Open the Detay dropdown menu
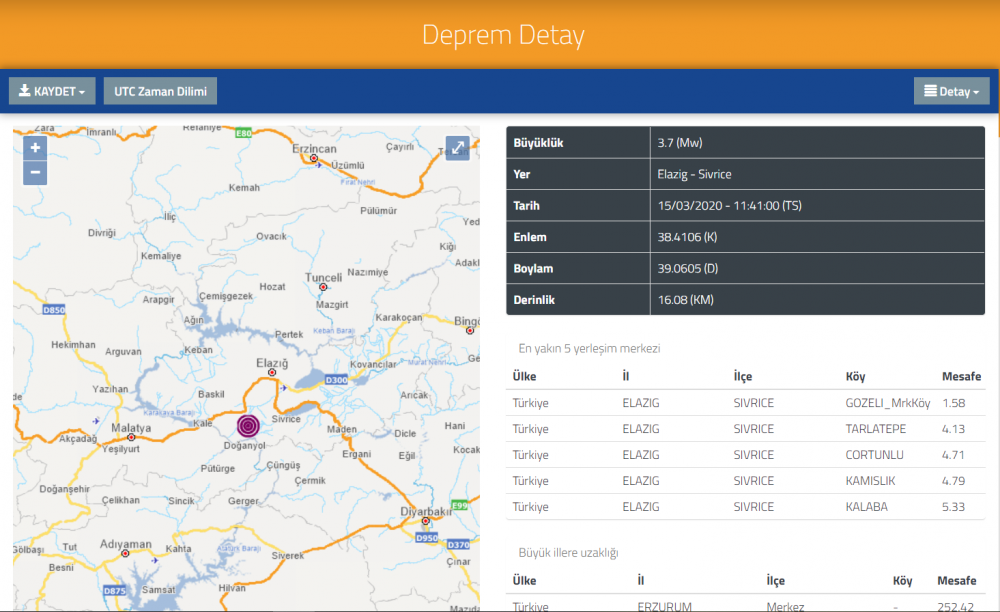Viewport: 1000px width, 612px height. point(951,91)
